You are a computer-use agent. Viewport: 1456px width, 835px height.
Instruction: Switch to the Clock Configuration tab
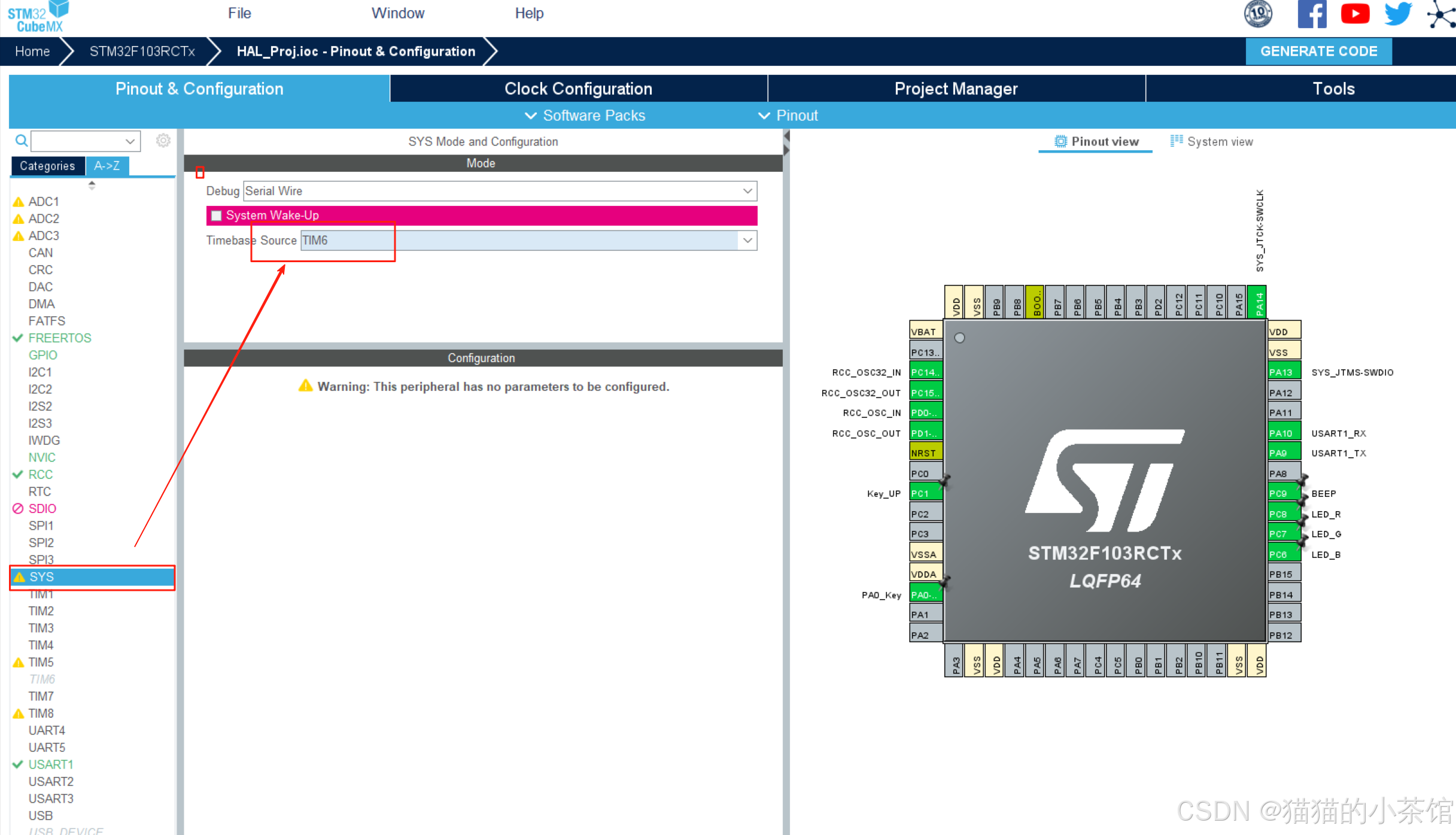coord(578,89)
